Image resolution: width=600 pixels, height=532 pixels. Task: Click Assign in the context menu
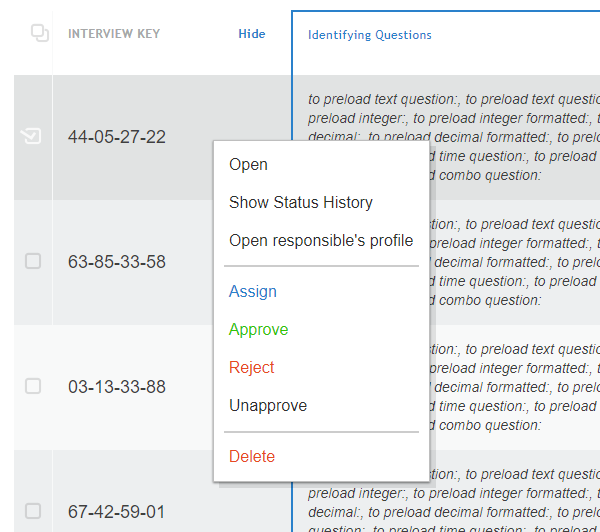pos(252,292)
